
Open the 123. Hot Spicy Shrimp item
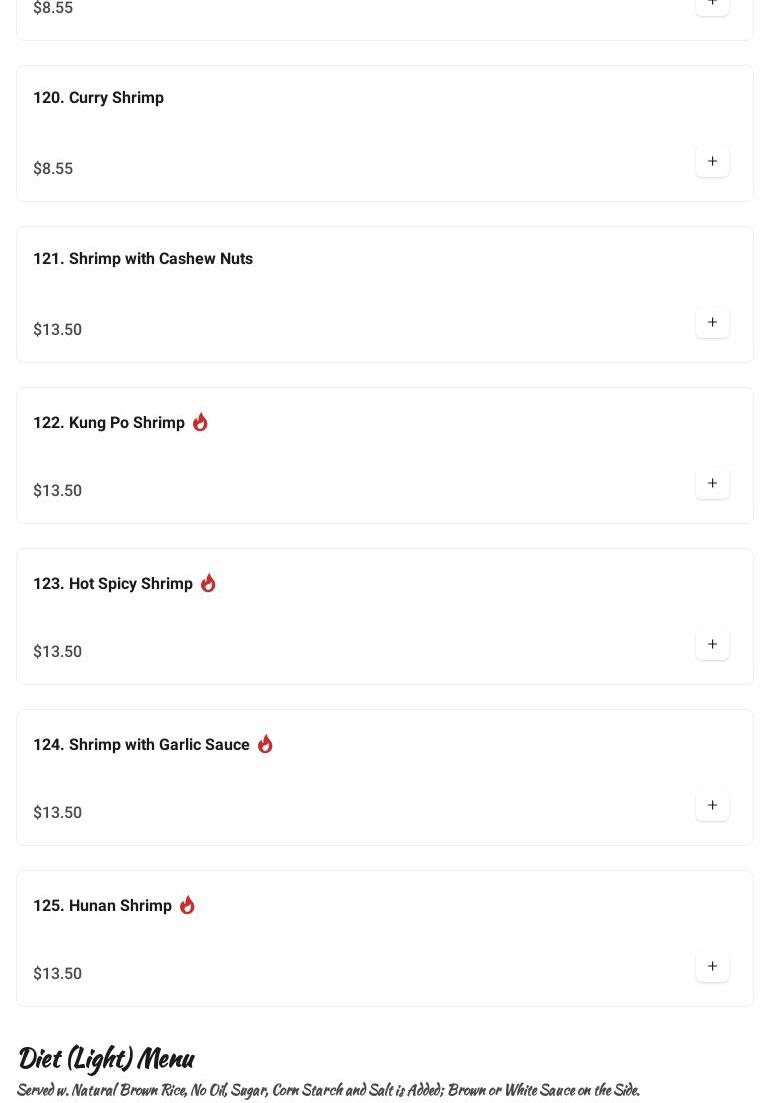113,584
